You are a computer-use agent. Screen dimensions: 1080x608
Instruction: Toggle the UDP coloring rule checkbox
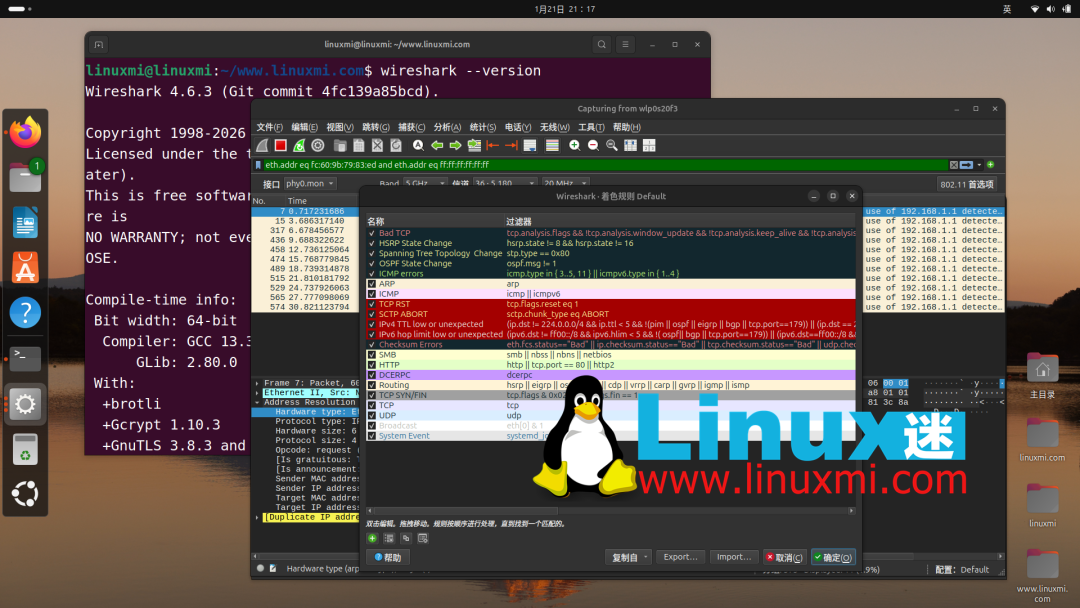(x=371, y=416)
